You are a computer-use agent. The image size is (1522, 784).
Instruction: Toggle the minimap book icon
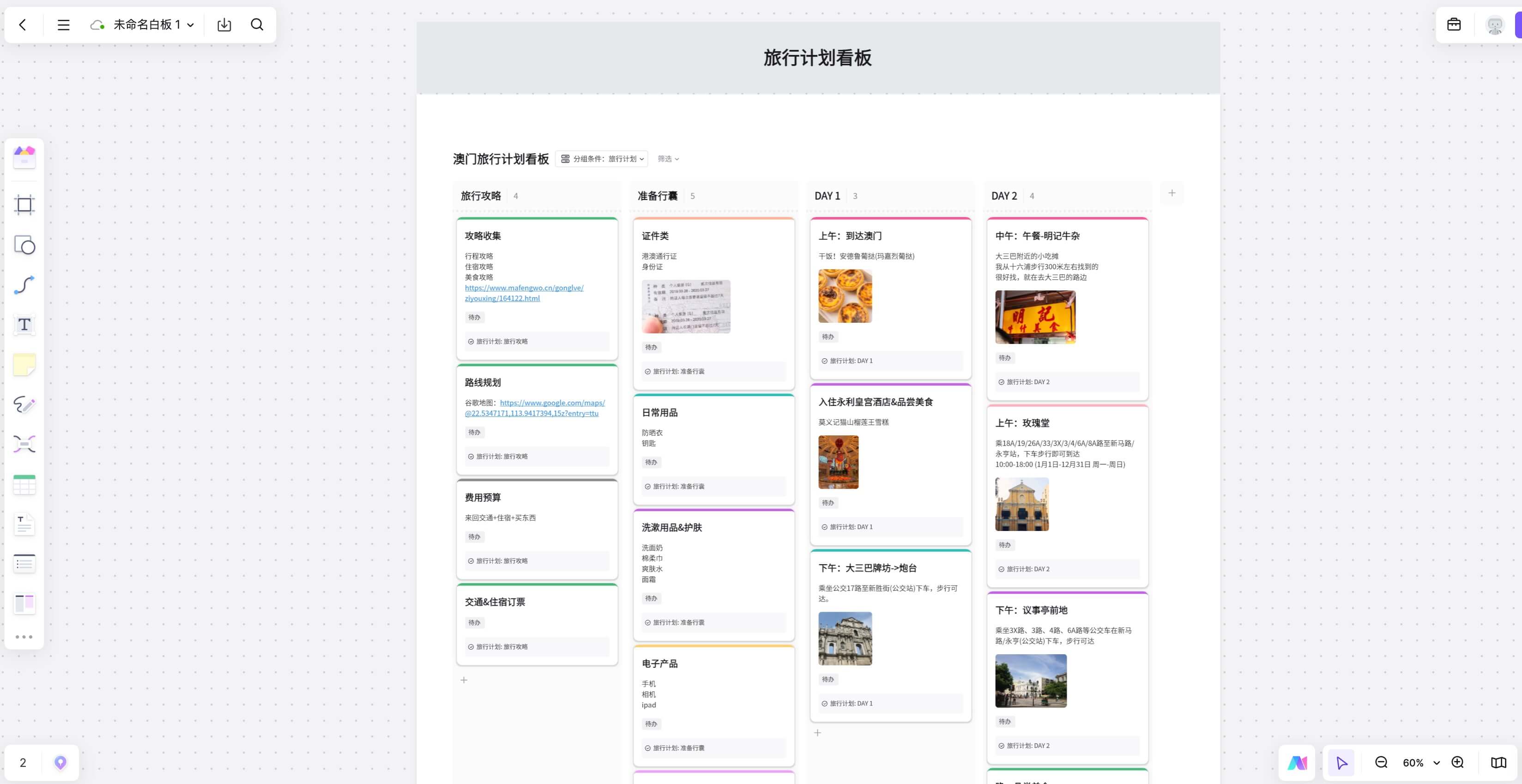[x=1498, y=763]
